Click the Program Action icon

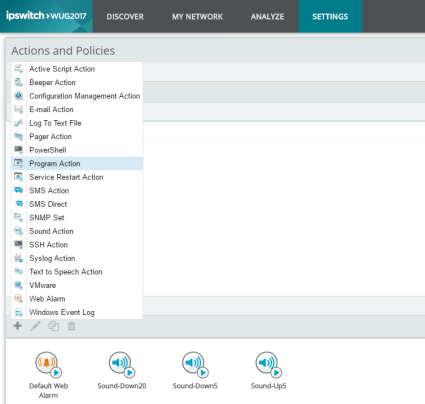tap(19, 163)
